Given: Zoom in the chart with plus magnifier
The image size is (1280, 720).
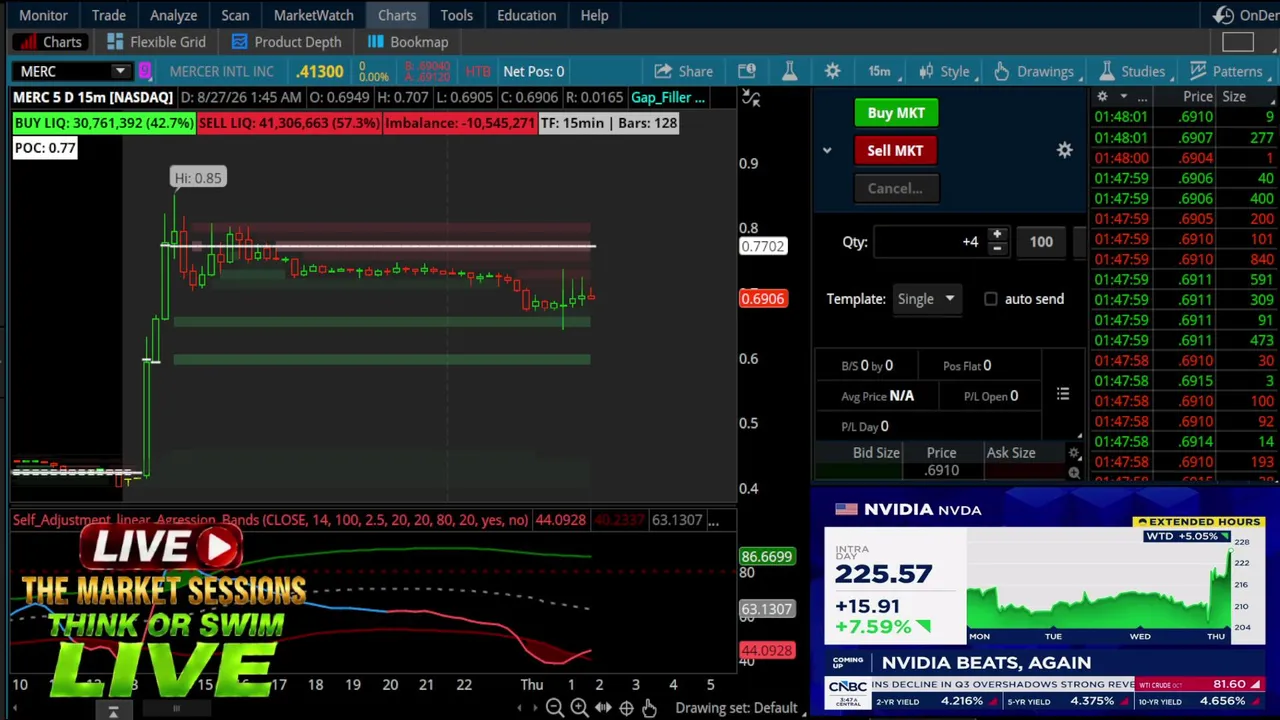Looking at the screenshot, I should point(579,708).
